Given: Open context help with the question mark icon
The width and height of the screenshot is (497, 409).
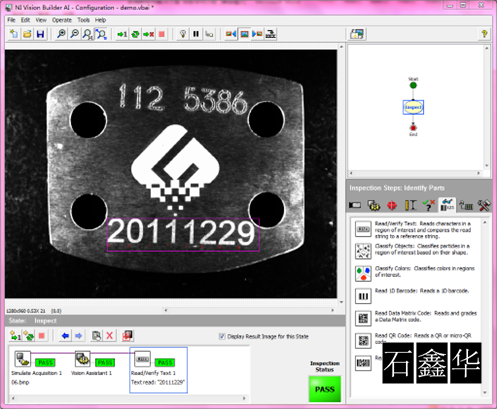Looking at the screenshot, I should [484, 34].
